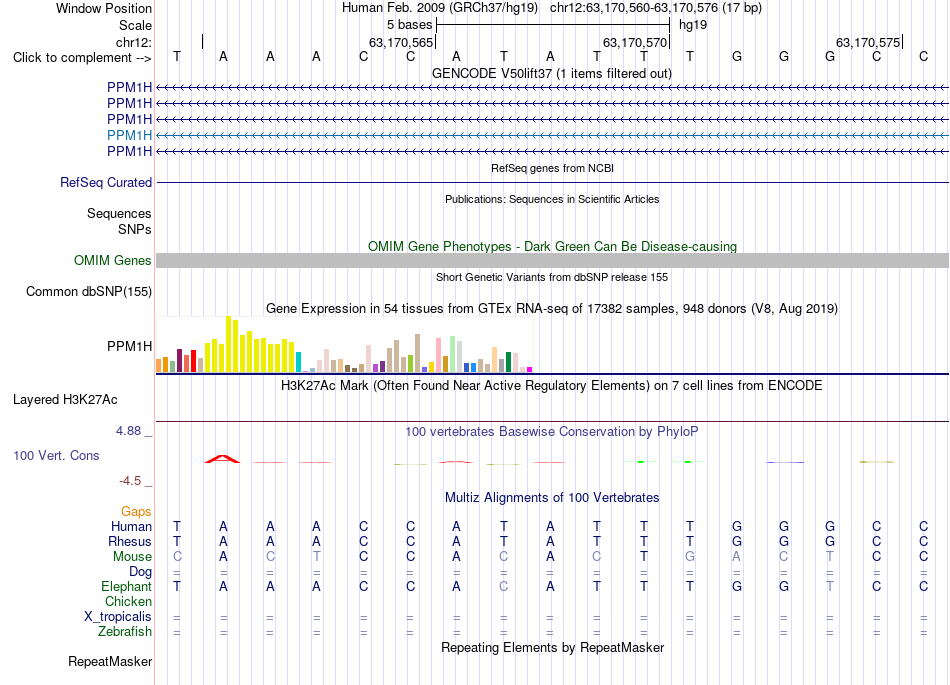
Task: Click ruler coordinate '63,170,565'
Action: tap(401, 42)
